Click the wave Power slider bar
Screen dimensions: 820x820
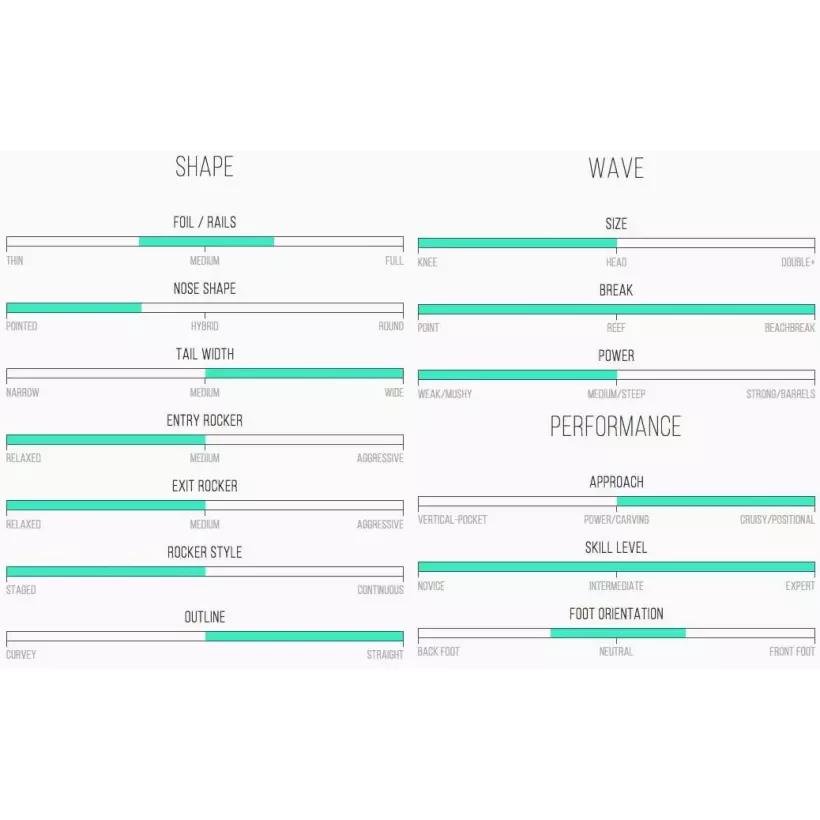[x=616, y=375]
